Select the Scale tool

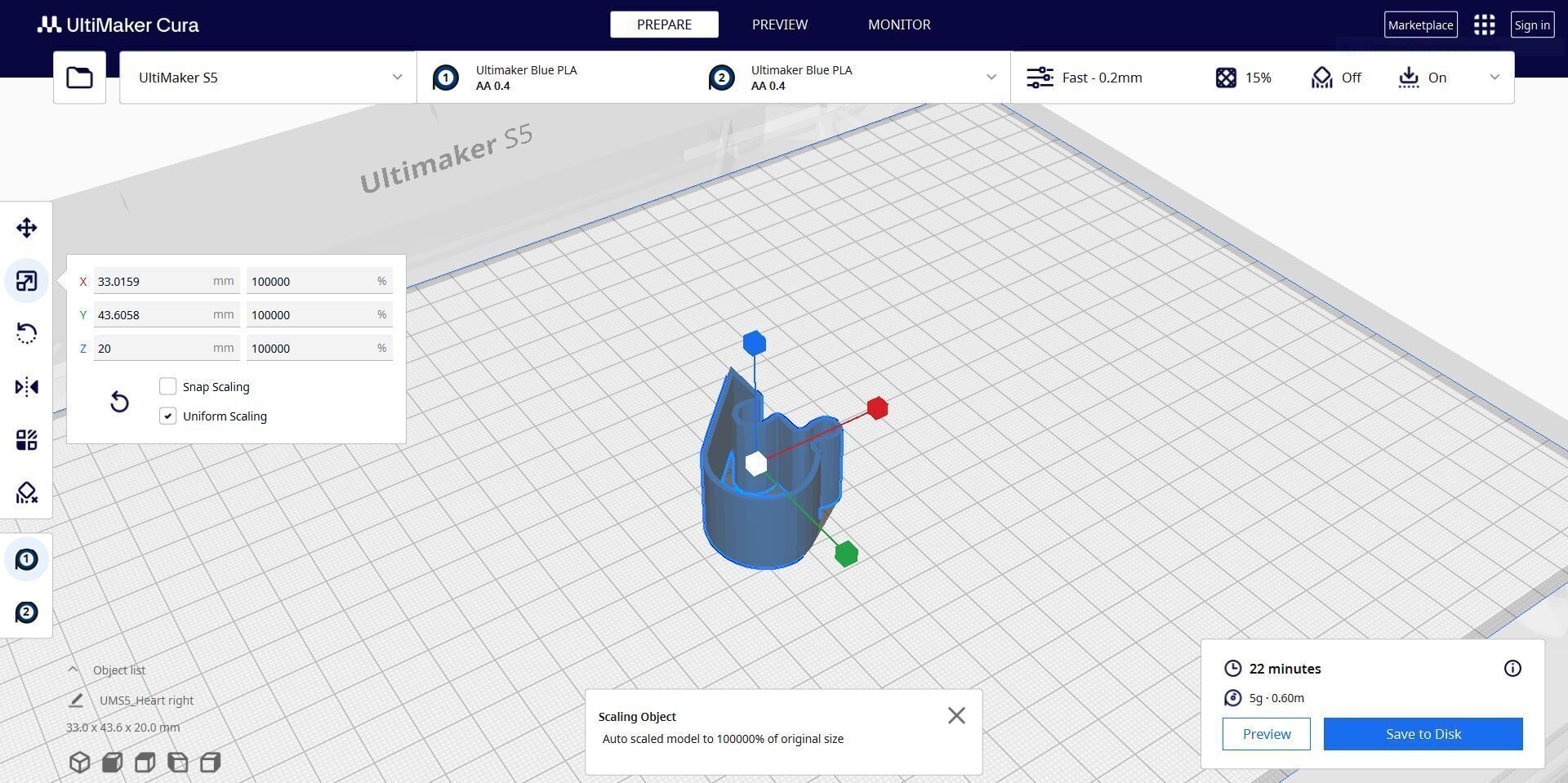click(x=26, y=281)
